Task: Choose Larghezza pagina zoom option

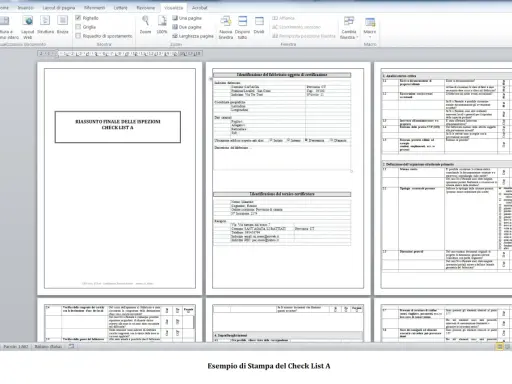Action: coord(193,36)
